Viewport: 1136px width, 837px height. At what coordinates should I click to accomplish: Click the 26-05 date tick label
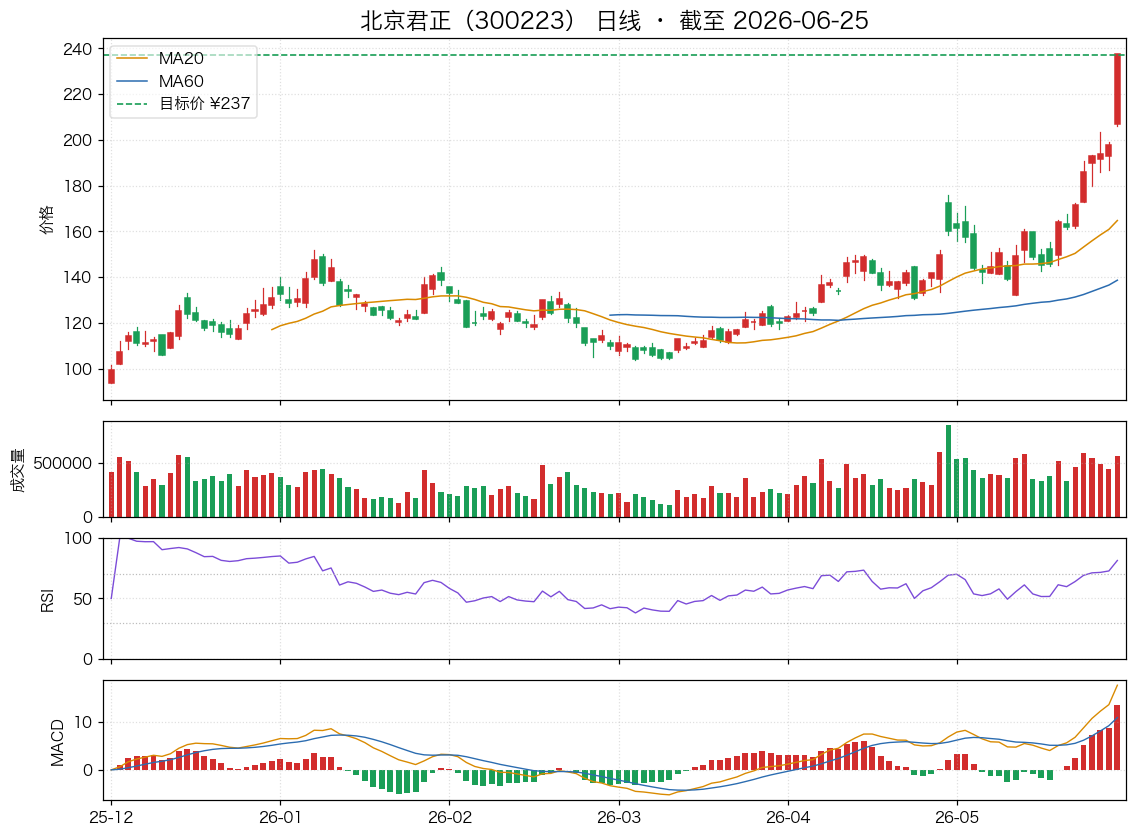coord(957,817)
